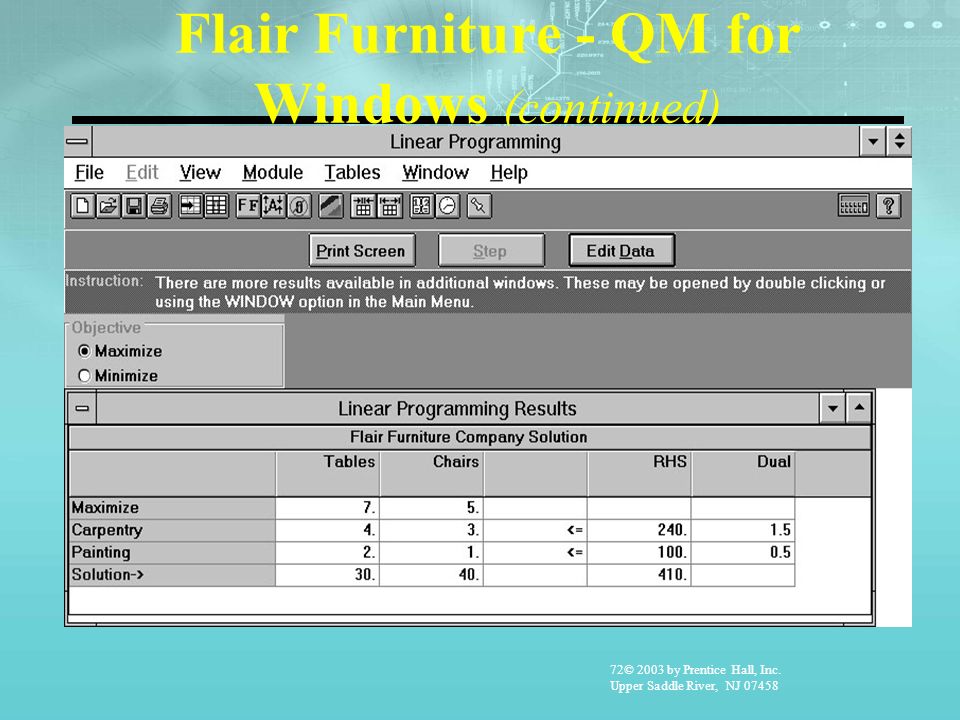The height and width of the screenshot is (720, 960).
Task: Click the Chairs solution value 40.
Action: coord(432,575)
